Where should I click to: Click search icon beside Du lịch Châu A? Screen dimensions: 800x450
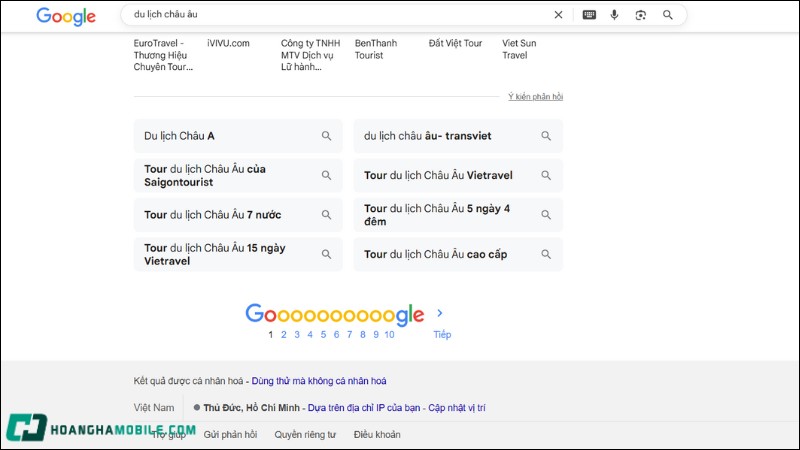coord(326,136)
